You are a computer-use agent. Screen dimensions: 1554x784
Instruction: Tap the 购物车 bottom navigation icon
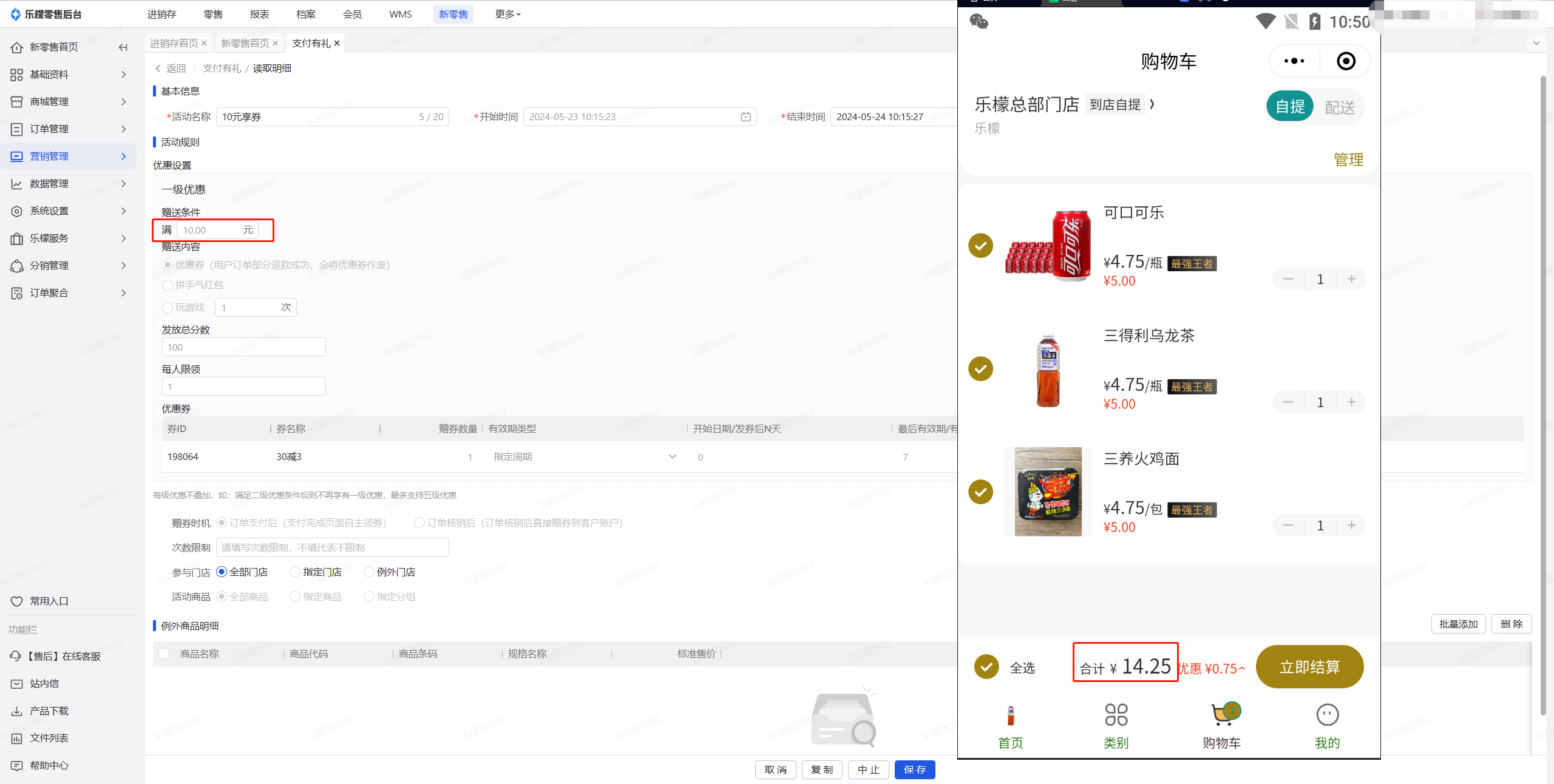pyautogui.click(x=1224, y=714)
